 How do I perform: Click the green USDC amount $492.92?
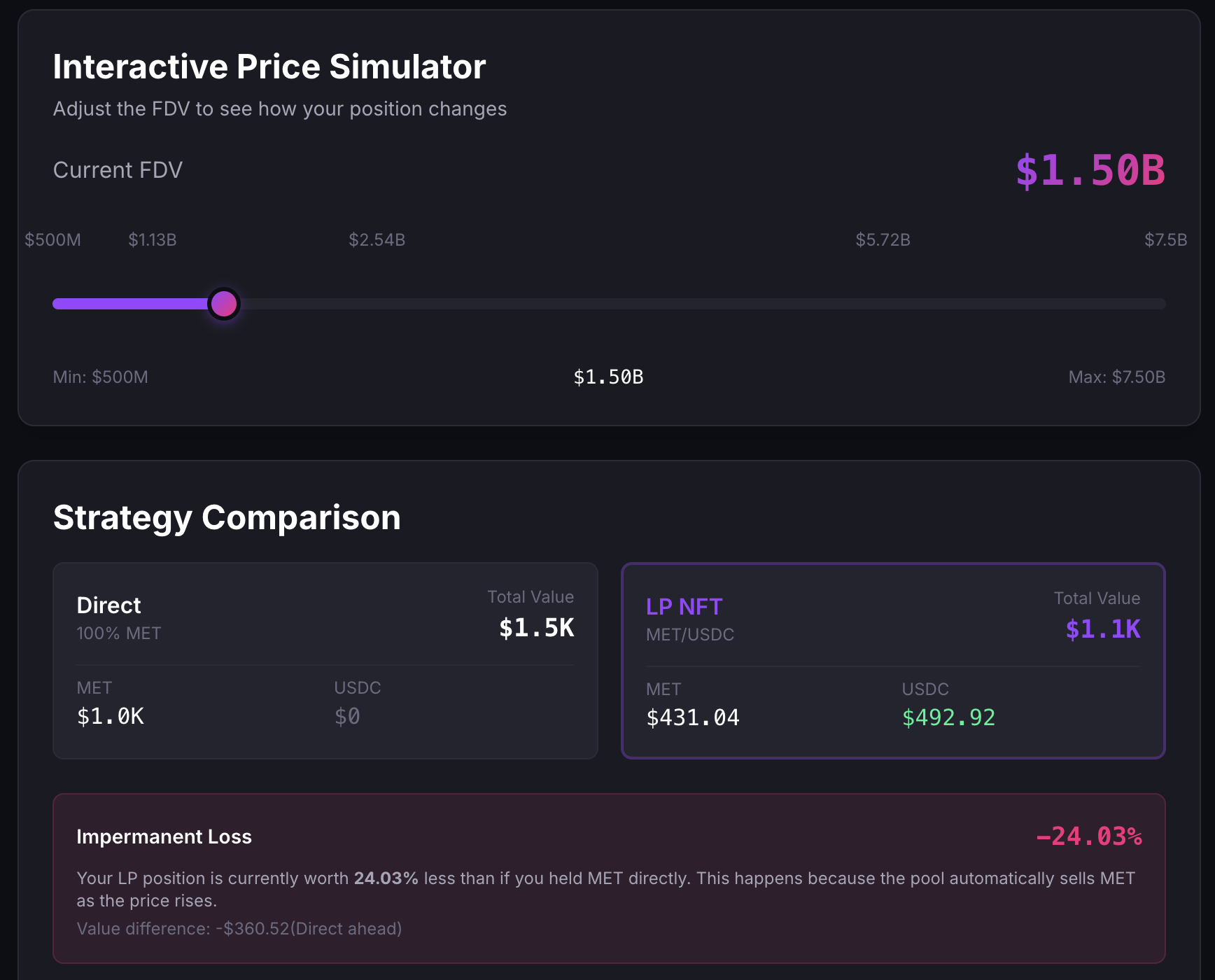[948, 717]
